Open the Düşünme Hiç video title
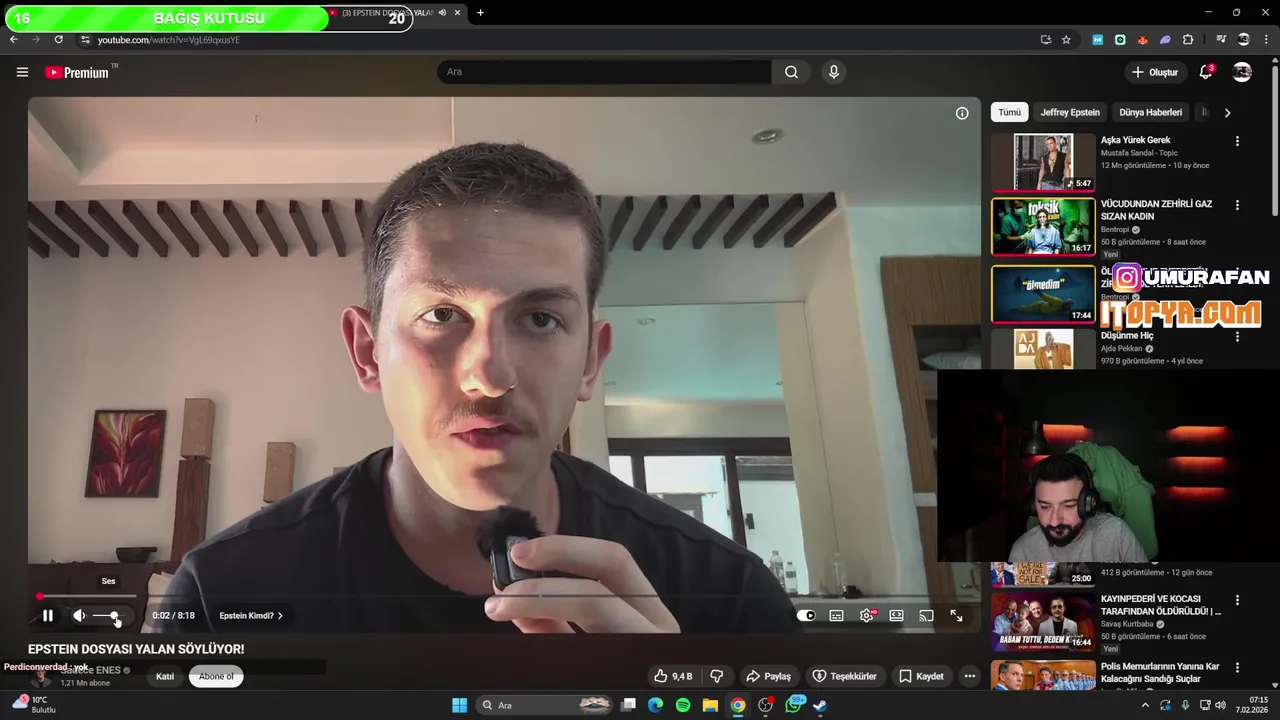Screen dimensions: 1280x720 (x=1127, y=336)
